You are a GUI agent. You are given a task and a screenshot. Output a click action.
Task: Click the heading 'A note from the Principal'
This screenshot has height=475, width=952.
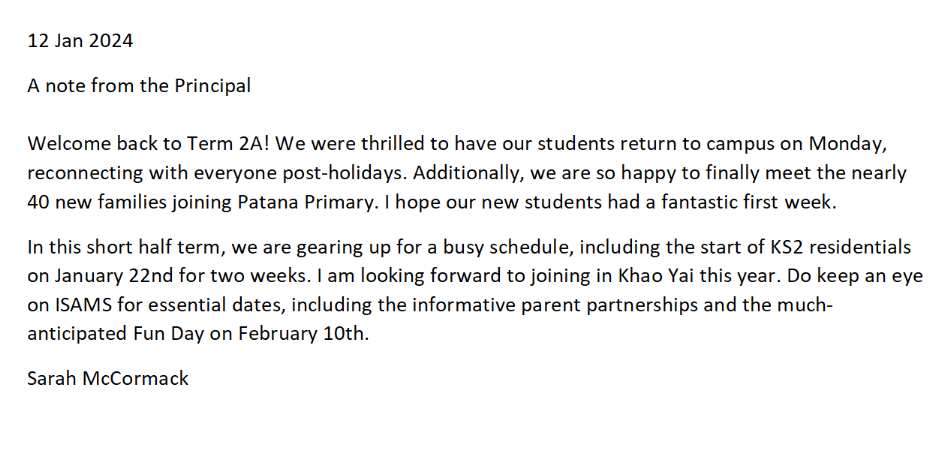139,86
